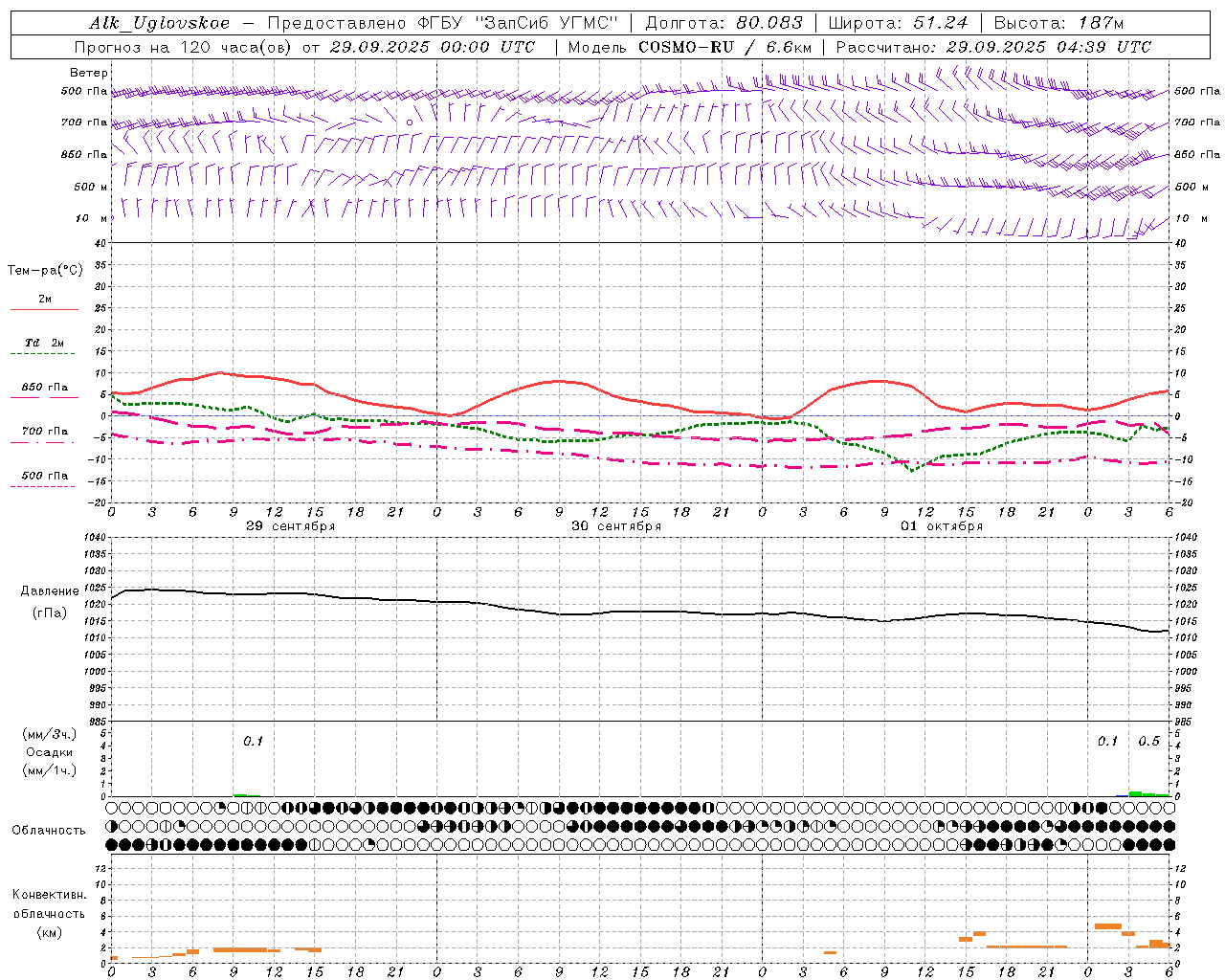The image size is (1225, 980).
Task: Click the 'Облачность' cloud cover label
Action: (x=49, y=830)
